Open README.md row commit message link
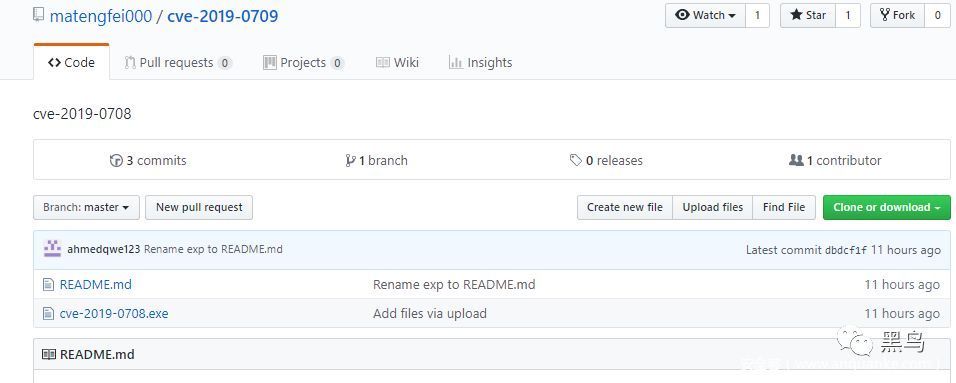956x383 pixels. 454,284
